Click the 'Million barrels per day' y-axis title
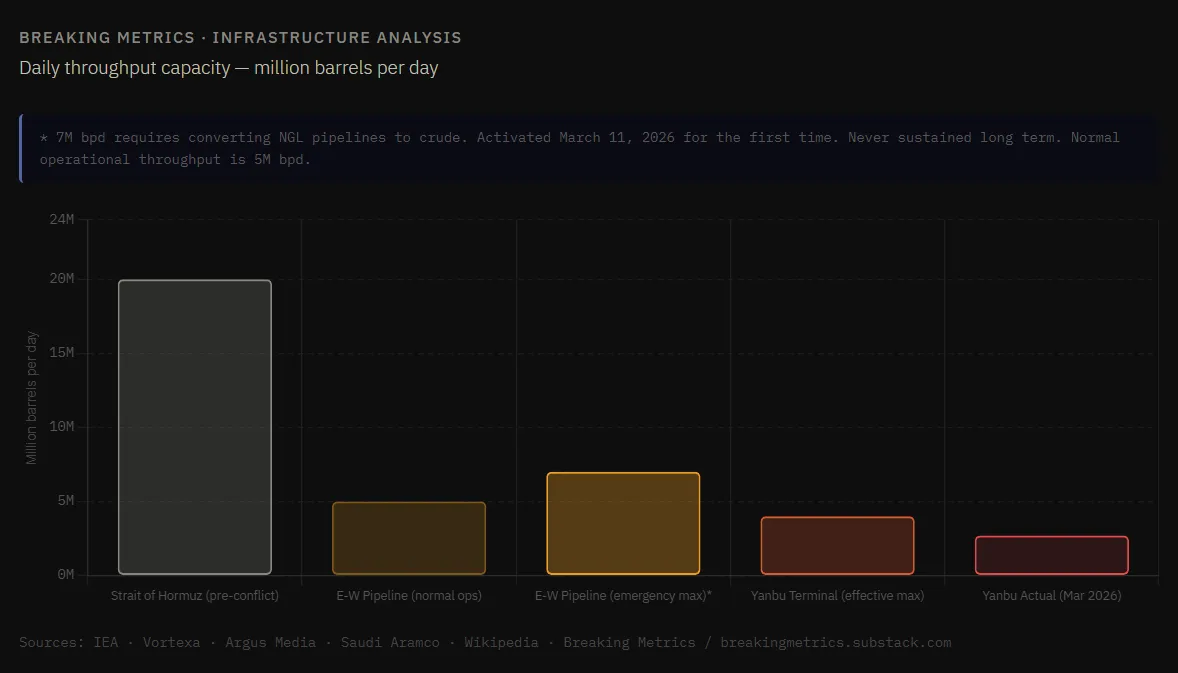 tap(32, 397)
